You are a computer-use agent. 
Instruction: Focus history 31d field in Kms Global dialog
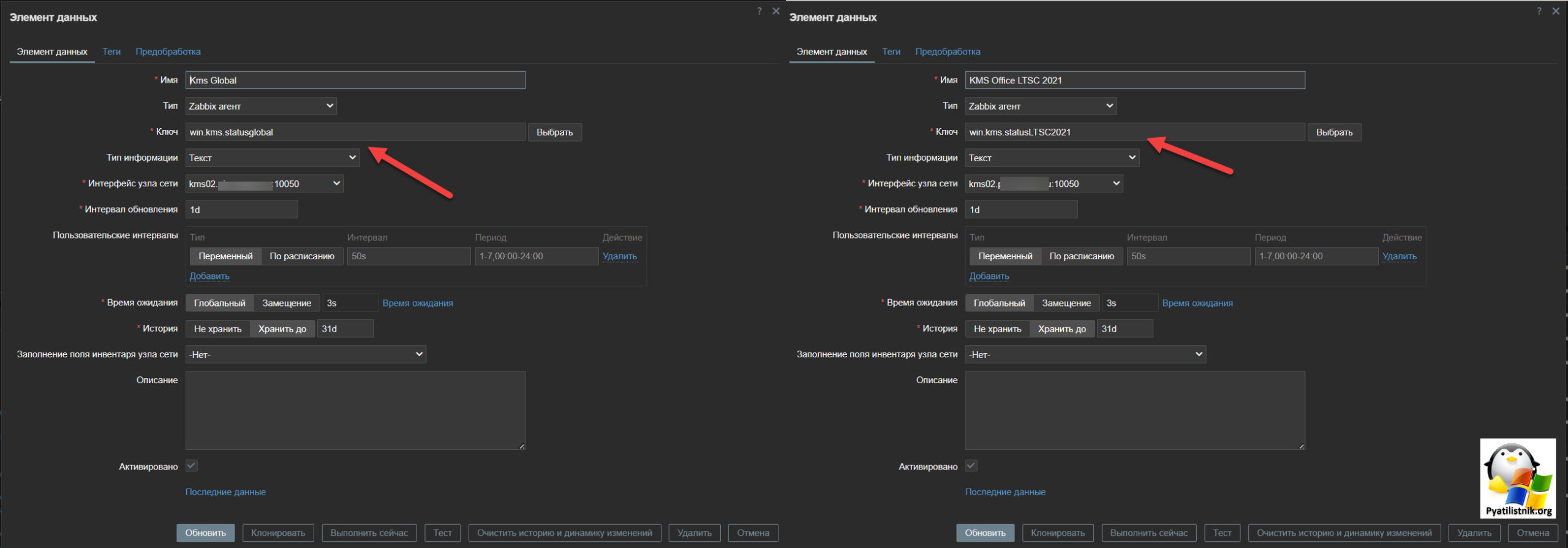click(x=345, y=329)
